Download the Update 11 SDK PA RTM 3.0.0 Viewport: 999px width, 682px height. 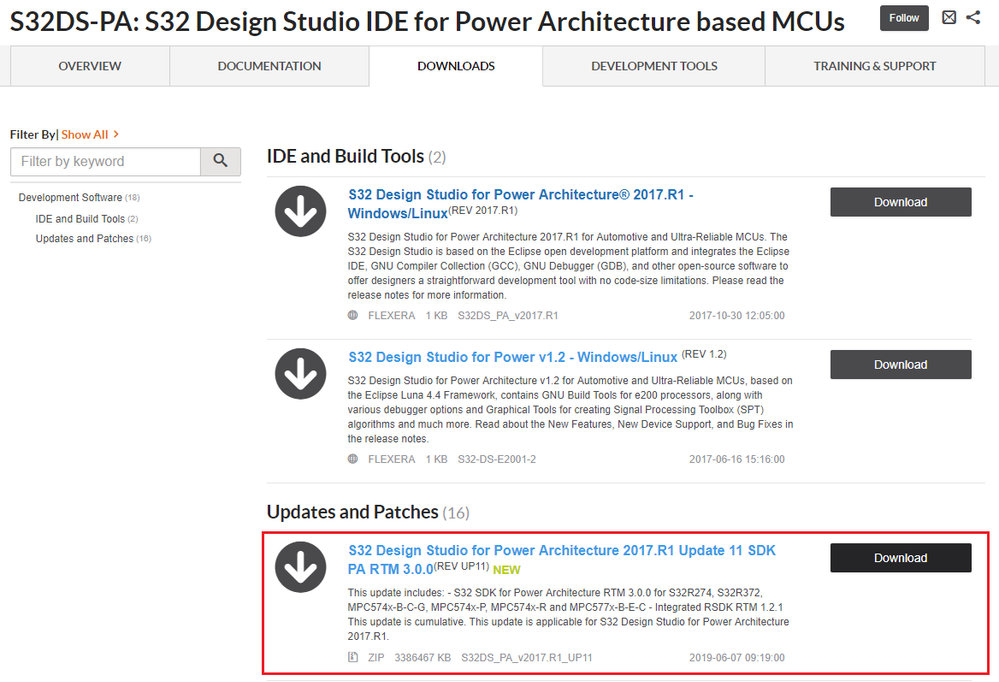[900, 558]
